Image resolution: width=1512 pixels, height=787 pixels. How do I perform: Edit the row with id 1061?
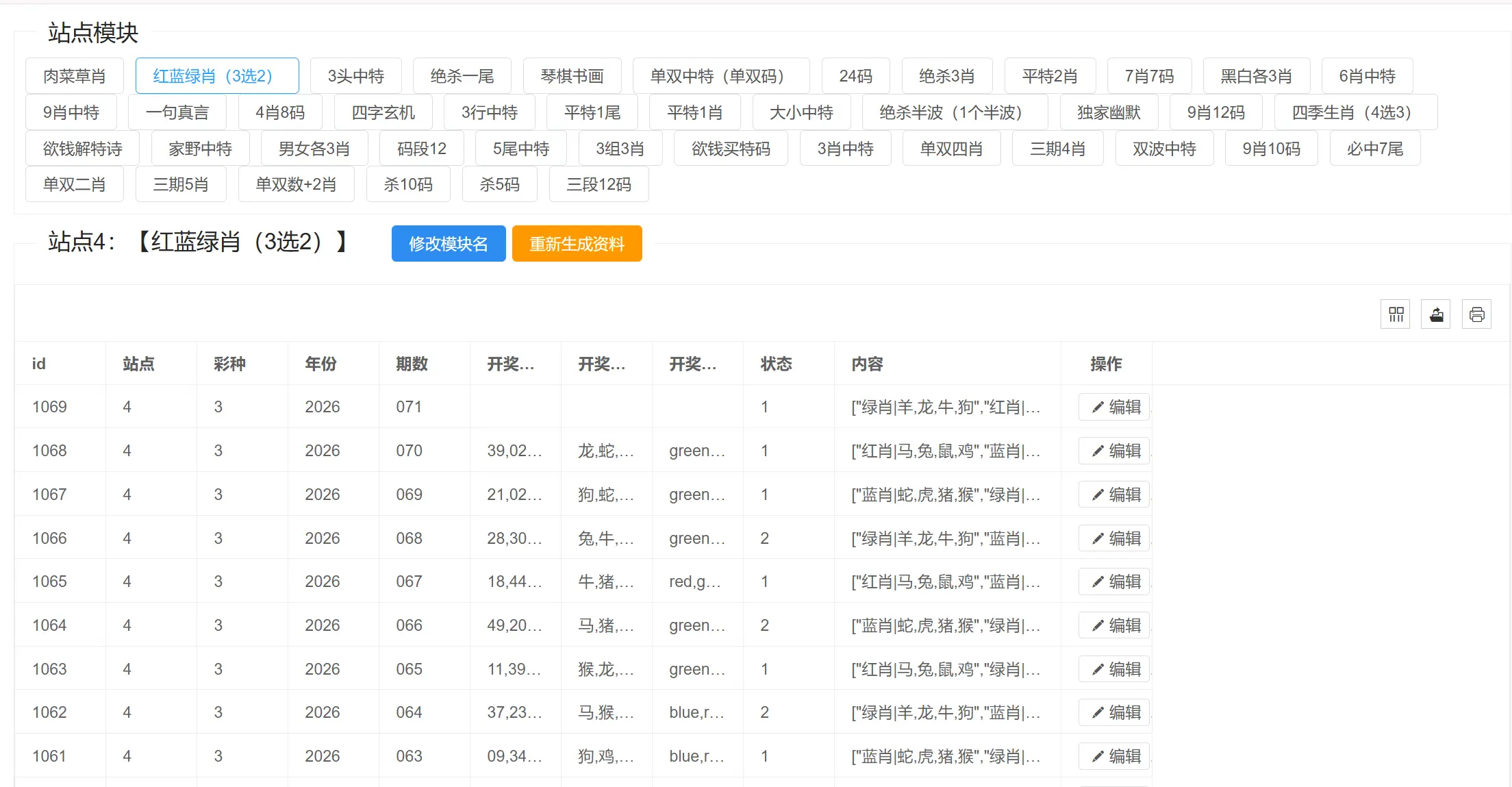pos(1115,756)
